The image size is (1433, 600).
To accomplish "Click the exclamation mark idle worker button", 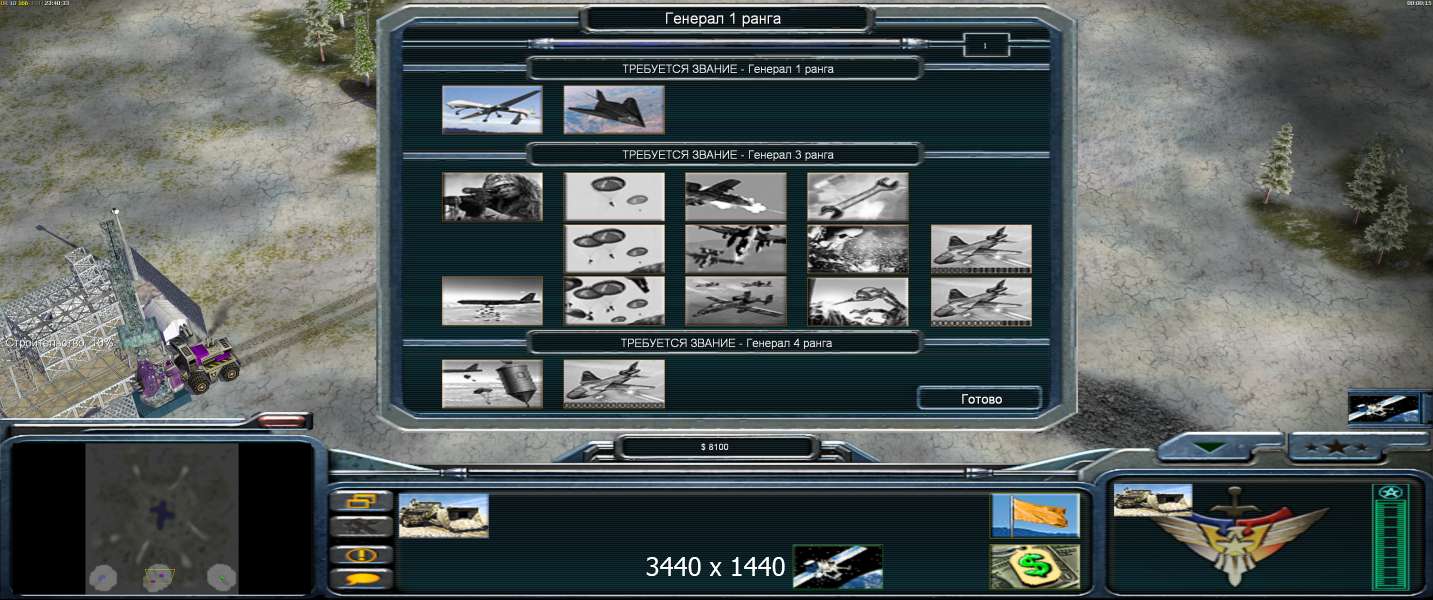I will pos(361,554).
